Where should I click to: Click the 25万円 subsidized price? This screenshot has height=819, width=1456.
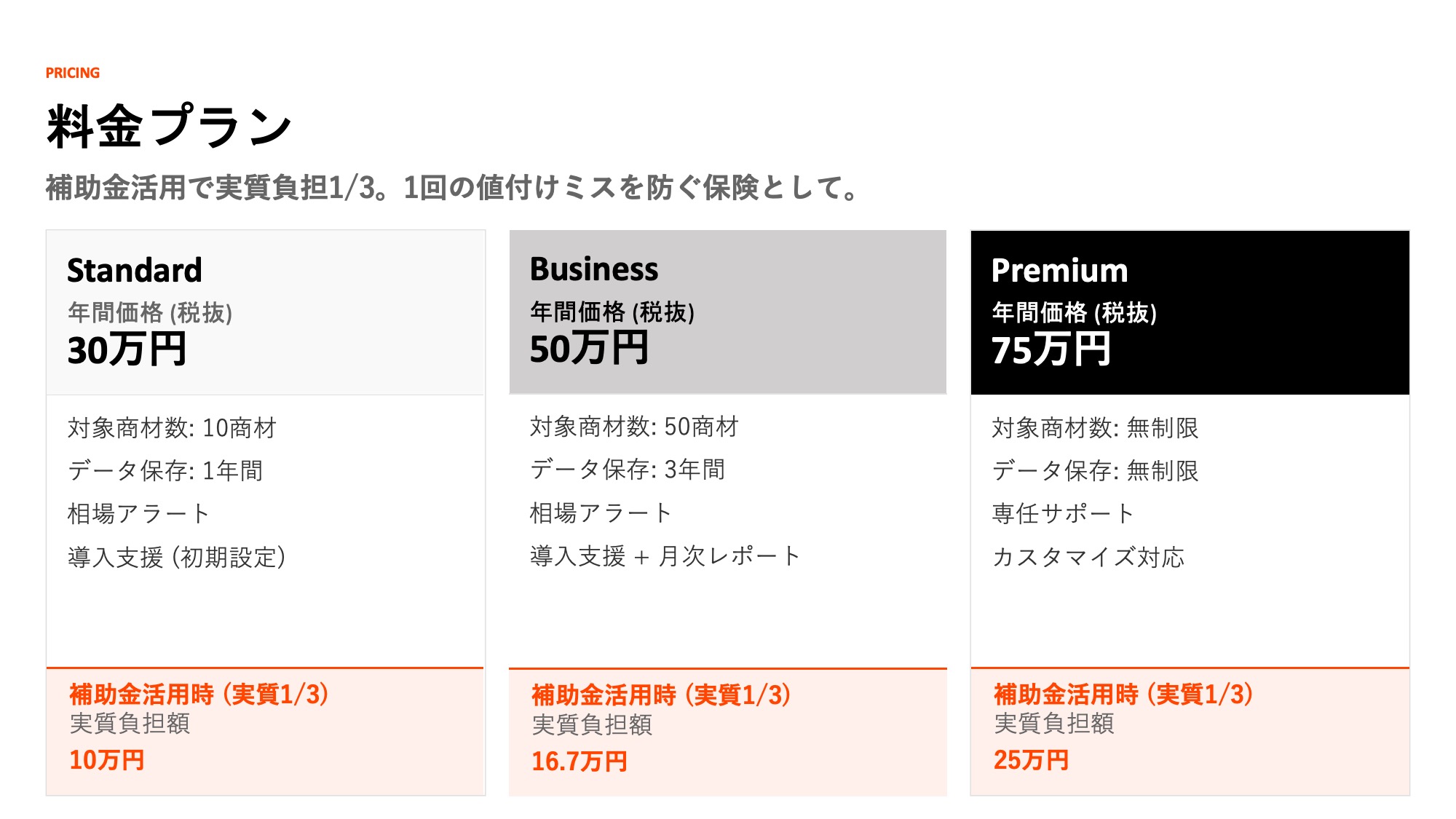coord(1032,760)
